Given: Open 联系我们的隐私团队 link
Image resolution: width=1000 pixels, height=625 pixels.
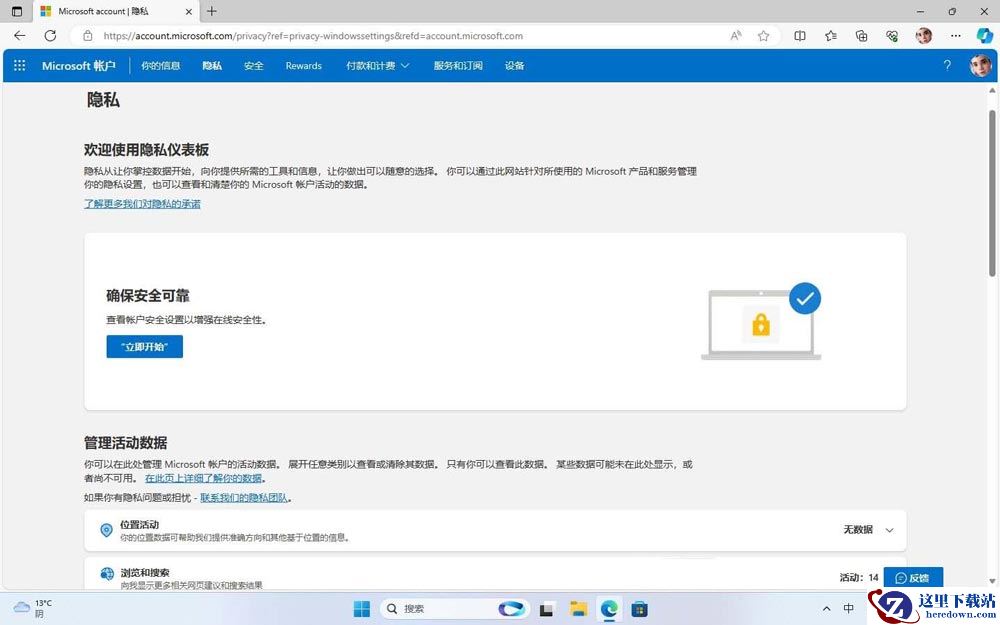Looking at the screenshot, I should click(244, 498).
